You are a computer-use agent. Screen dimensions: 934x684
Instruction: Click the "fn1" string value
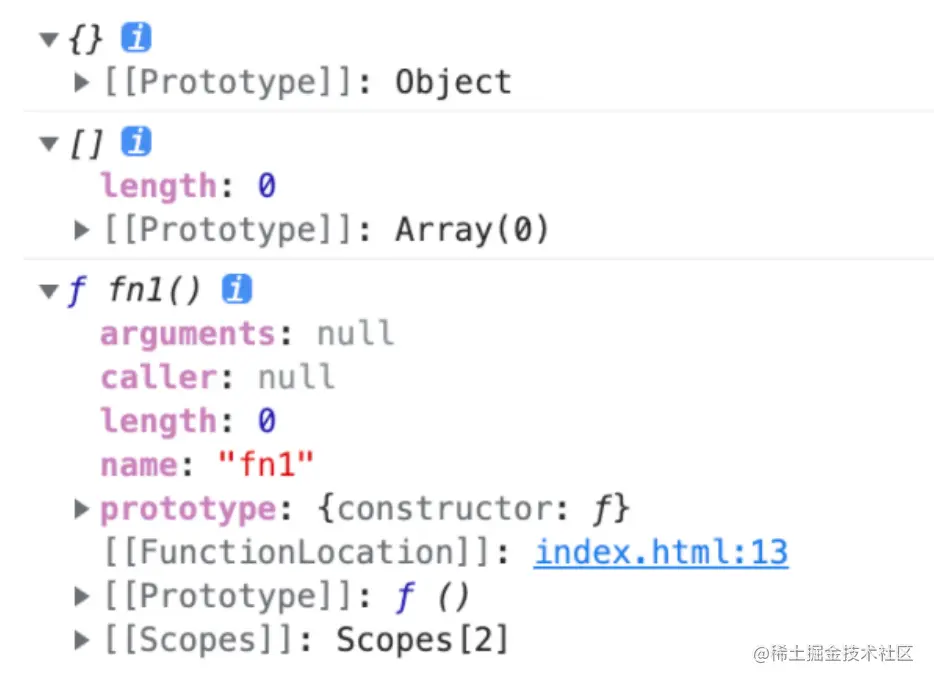(266, 464)
